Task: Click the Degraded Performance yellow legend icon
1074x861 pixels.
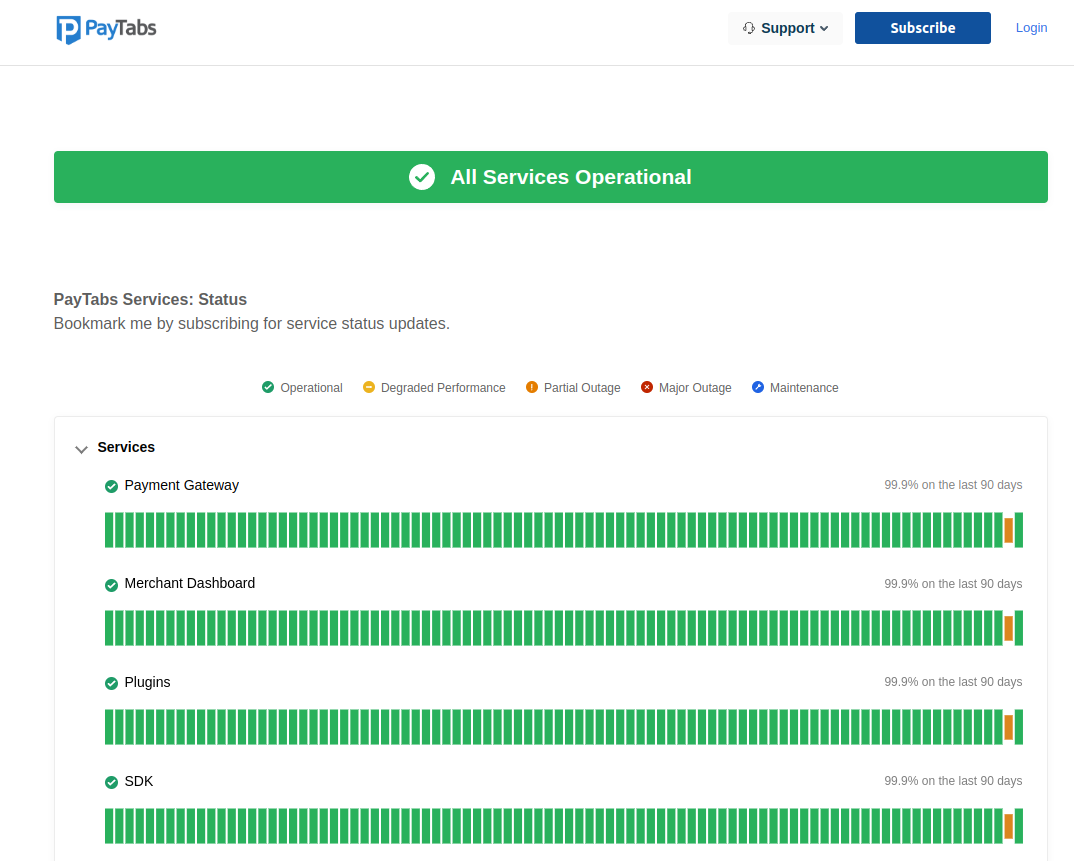Action: click(x=368, y=387)
